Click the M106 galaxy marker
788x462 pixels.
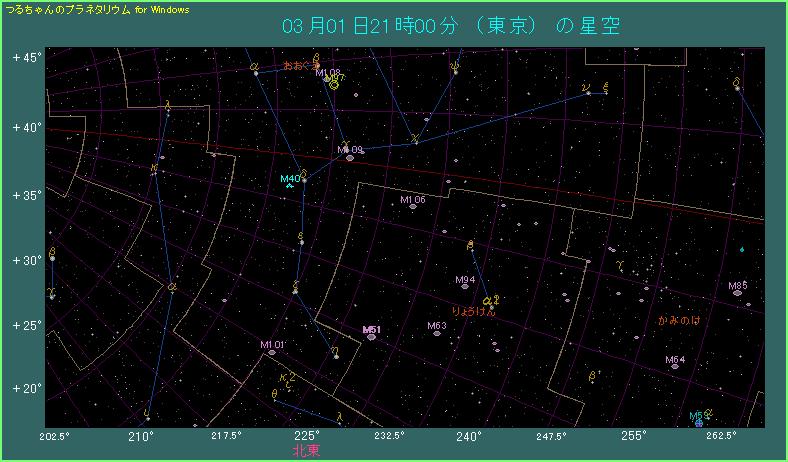click(x=413, y=207)
